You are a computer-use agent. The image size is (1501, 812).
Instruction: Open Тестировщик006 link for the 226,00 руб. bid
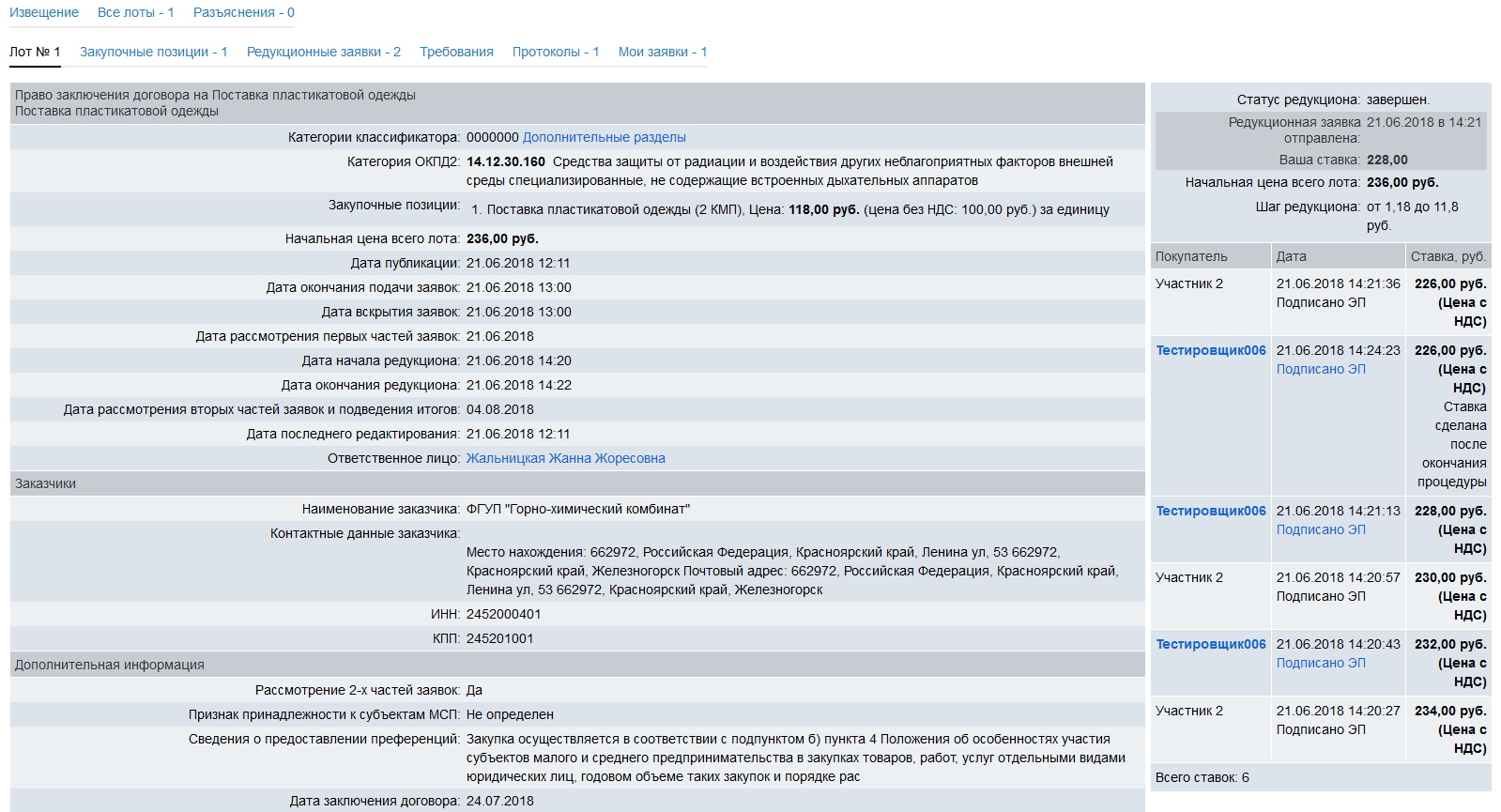(x=1210, y=350)
